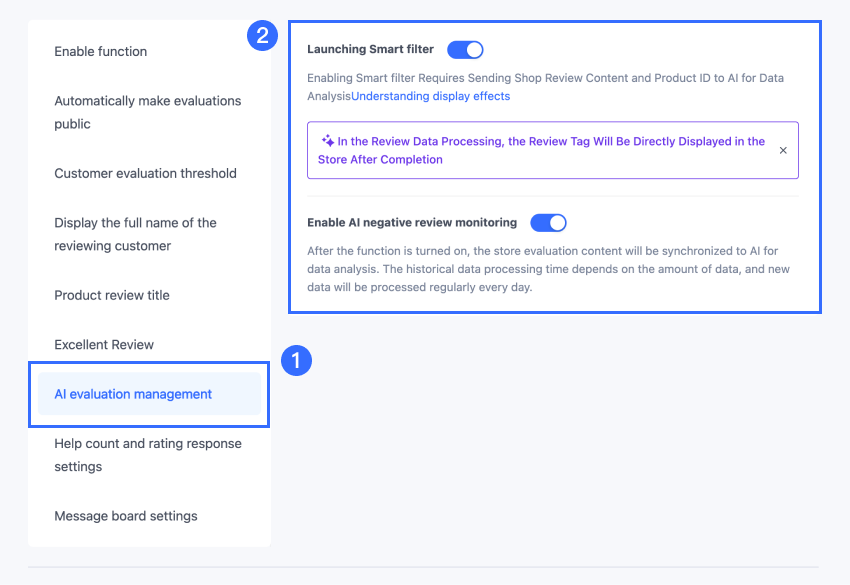The image size is (850, 585).
Task: Select AI evaluation management in sidebar
Action: point(133,394)
